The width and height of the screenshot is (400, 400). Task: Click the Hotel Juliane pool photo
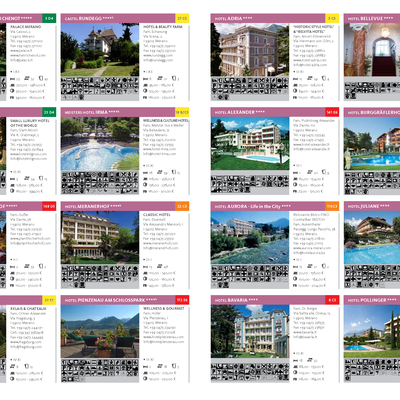coord(372,238)
